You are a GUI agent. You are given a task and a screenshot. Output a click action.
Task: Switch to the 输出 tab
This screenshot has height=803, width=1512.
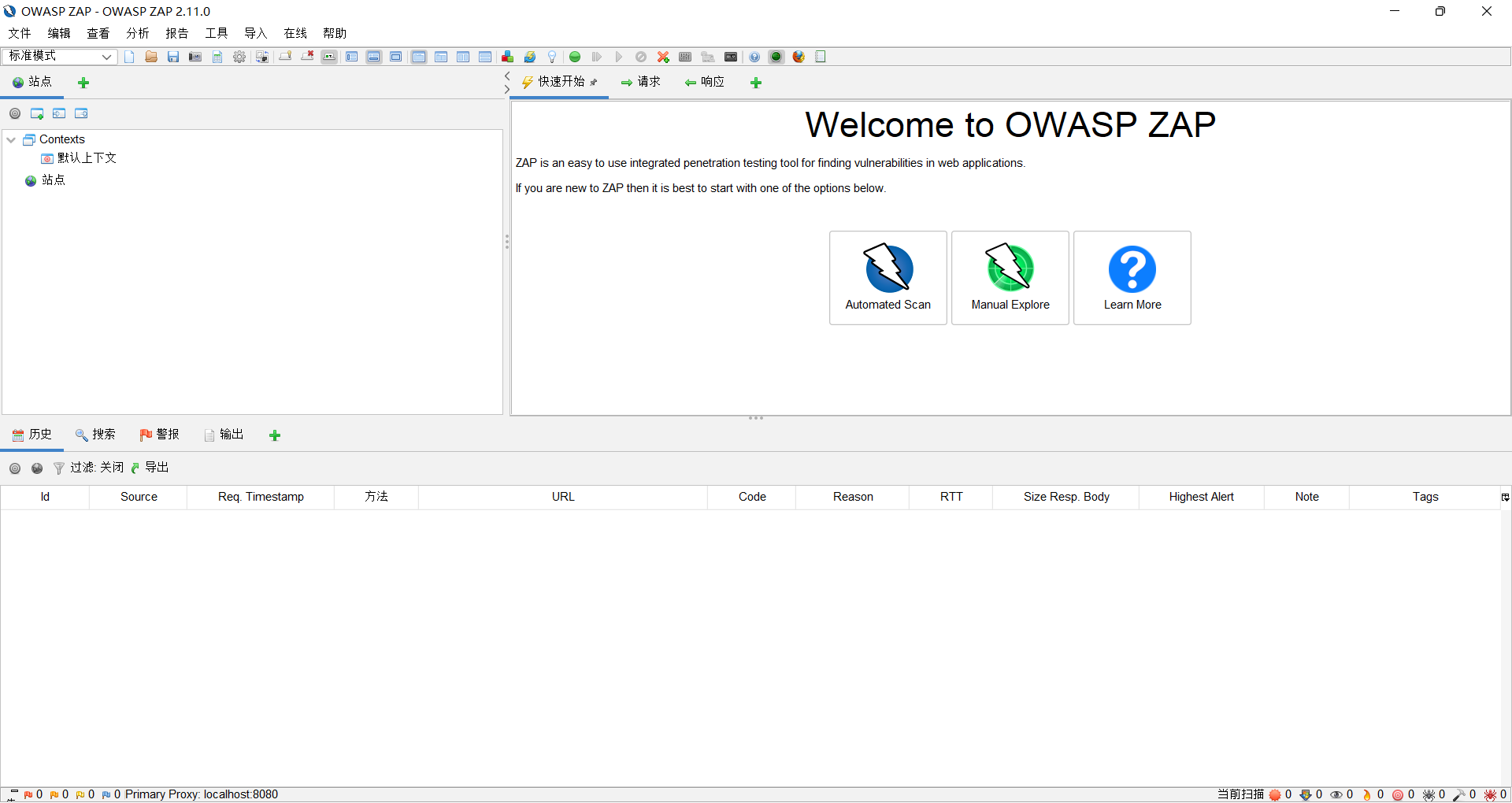tap(224, 435)
